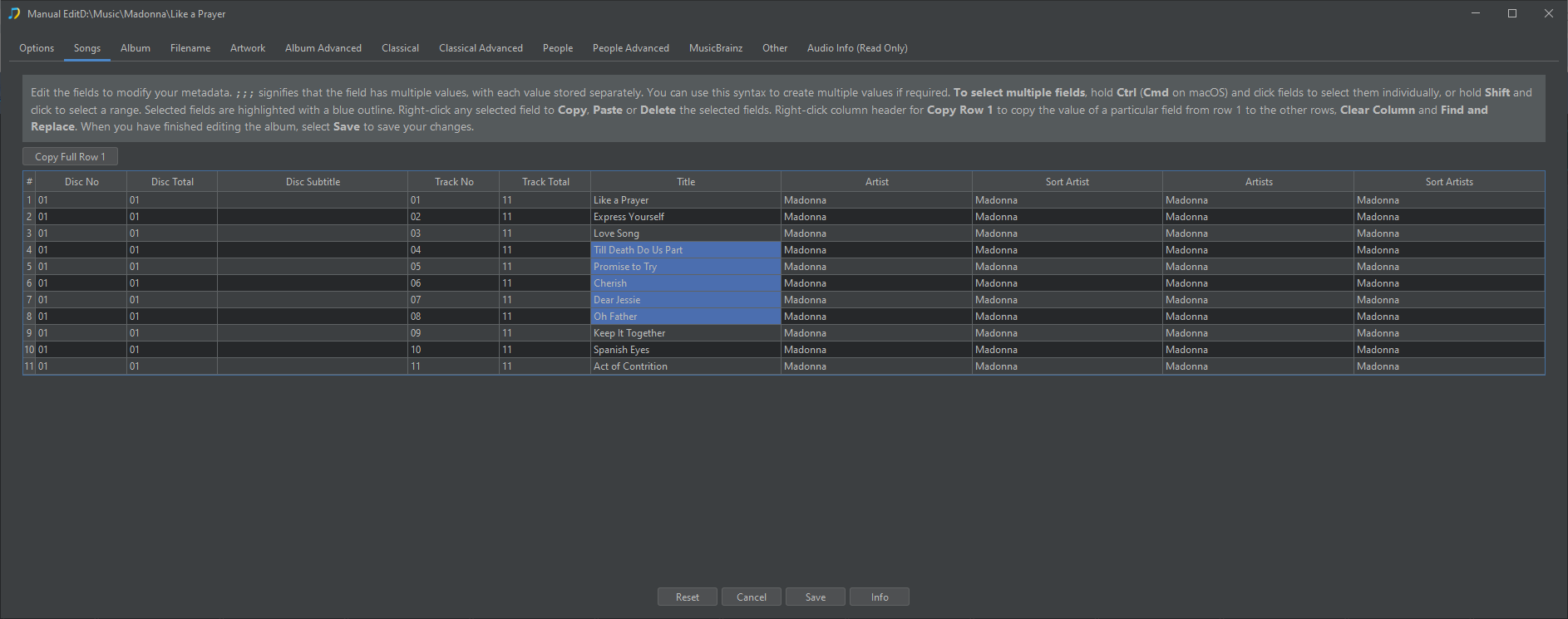Open the Info button

[x=880, y=597]
